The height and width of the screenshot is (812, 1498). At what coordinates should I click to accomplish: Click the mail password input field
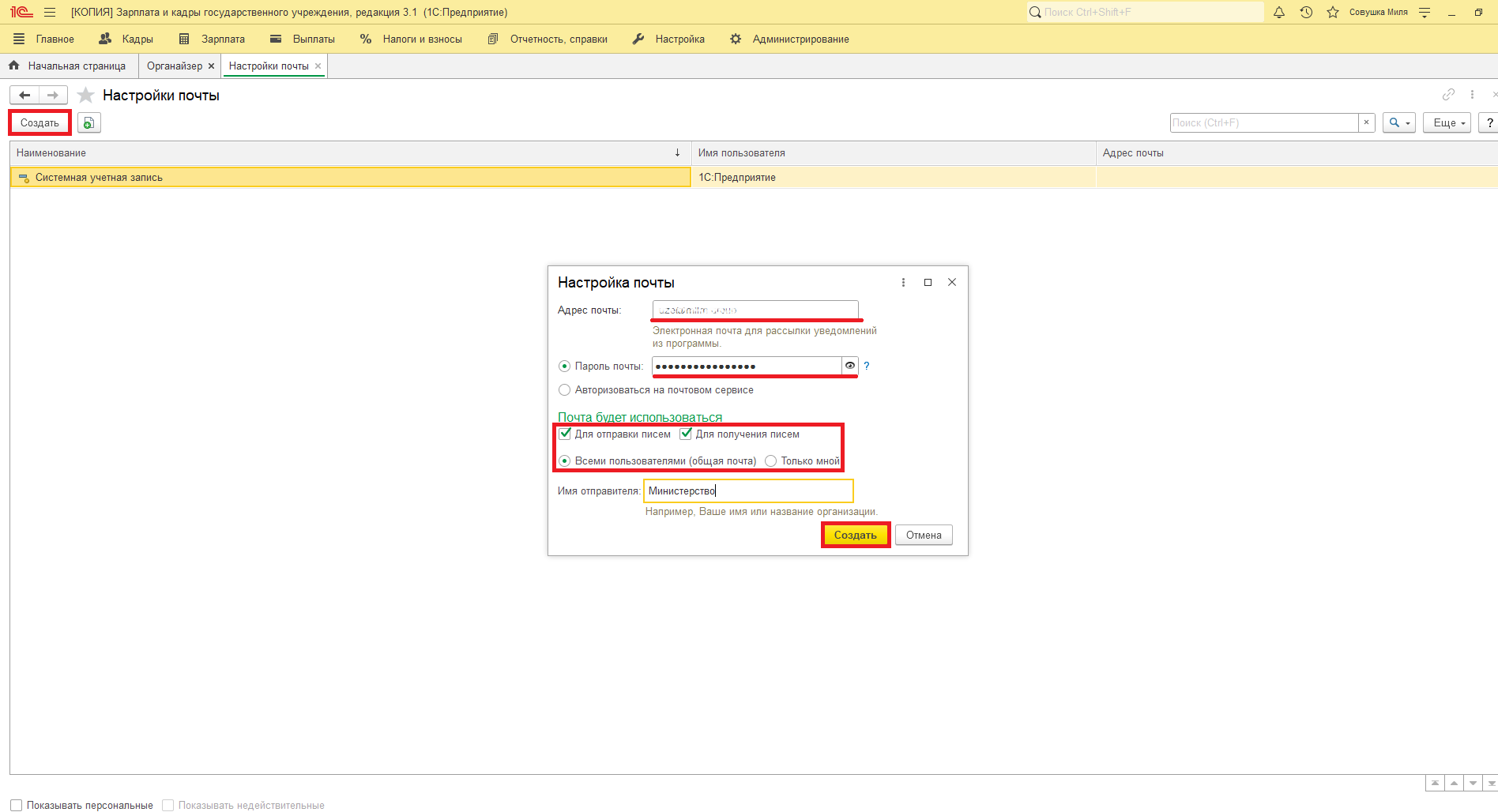(747, 366)
